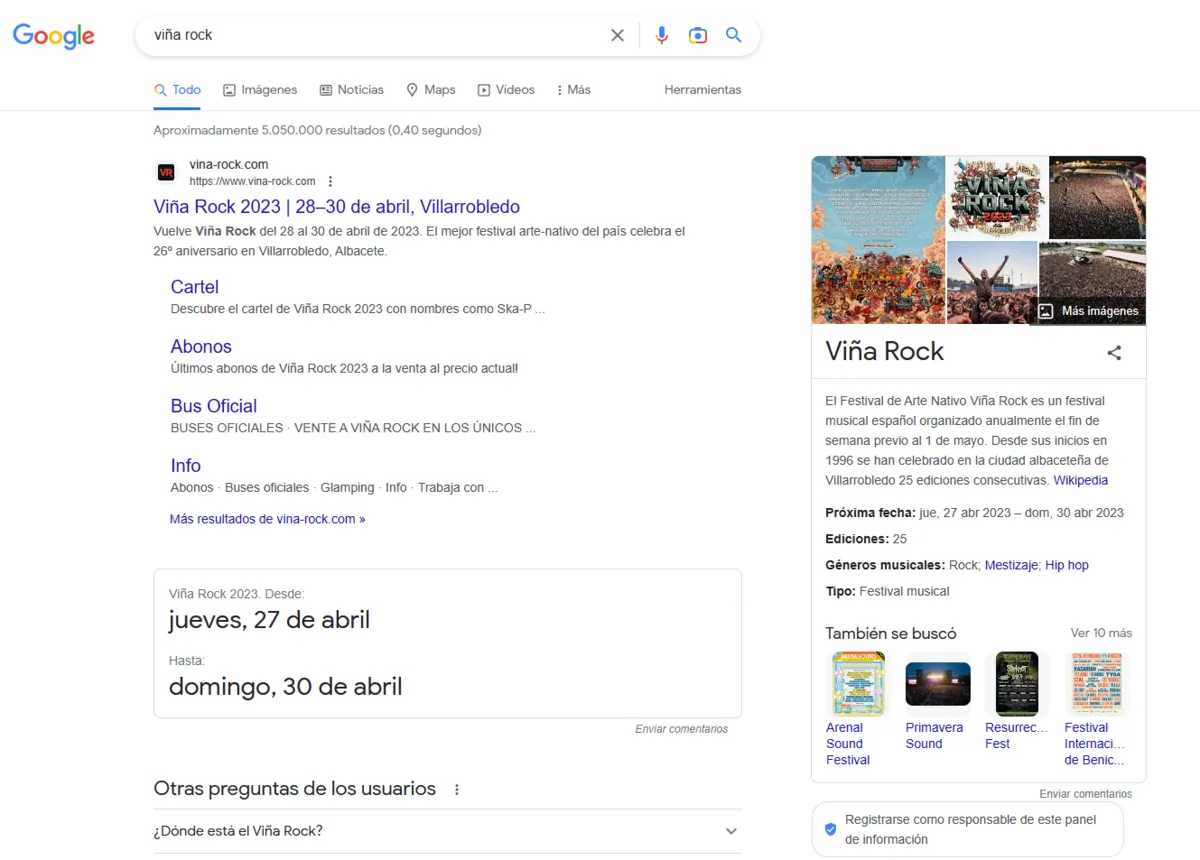Screen dimensions: 1200x860
Task: Click shield icon by Registrarse como responsable
Action: [830, 829]
